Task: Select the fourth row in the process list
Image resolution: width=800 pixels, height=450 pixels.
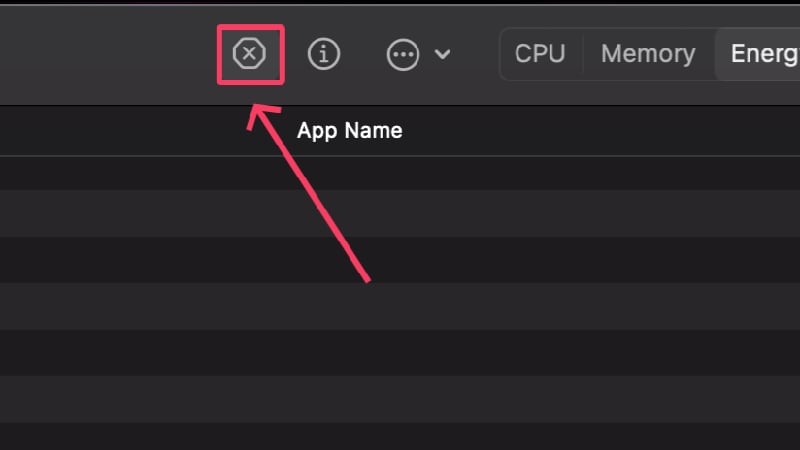Action: pos(400,306)
